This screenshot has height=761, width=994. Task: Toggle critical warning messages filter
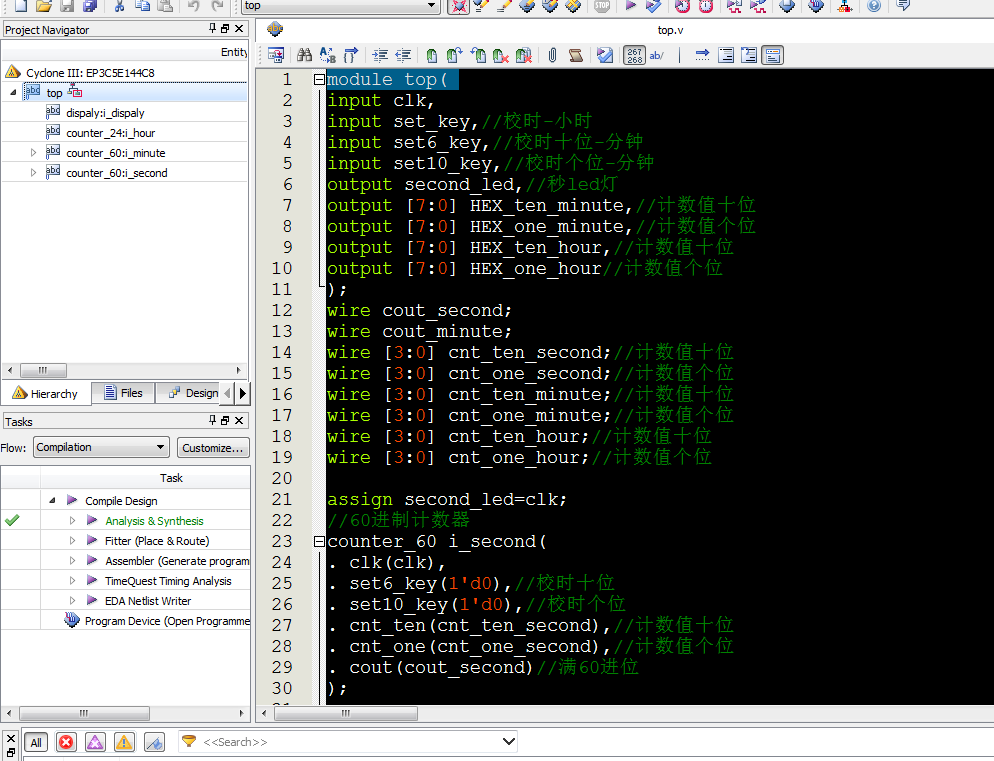pyautogui.click(x=95, y=742)
